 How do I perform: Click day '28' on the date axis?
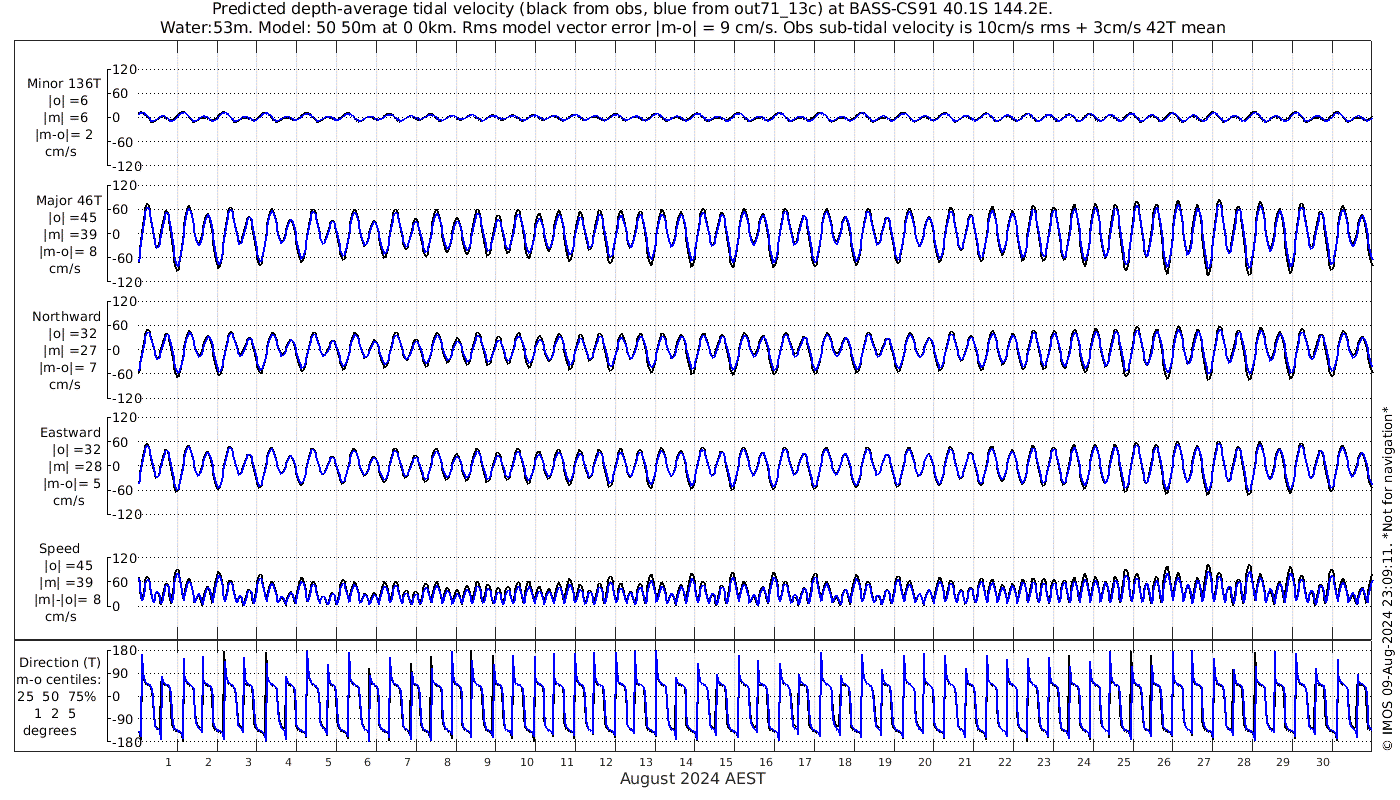(1243, 763)
